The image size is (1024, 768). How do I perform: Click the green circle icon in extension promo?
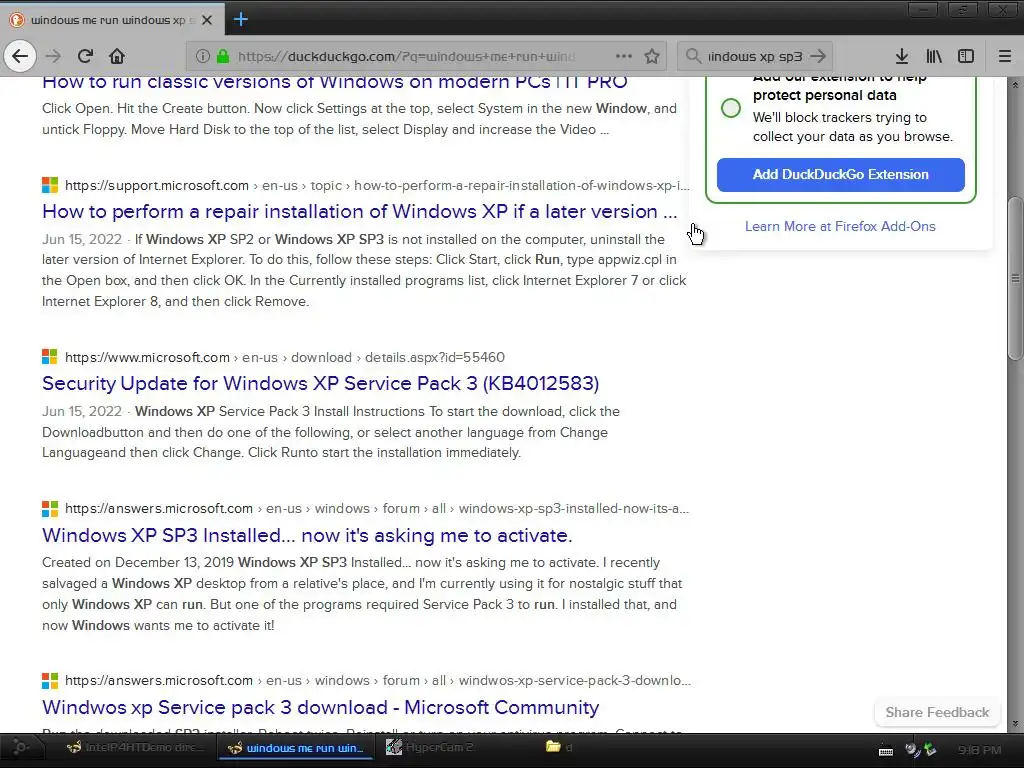point(731,108)
